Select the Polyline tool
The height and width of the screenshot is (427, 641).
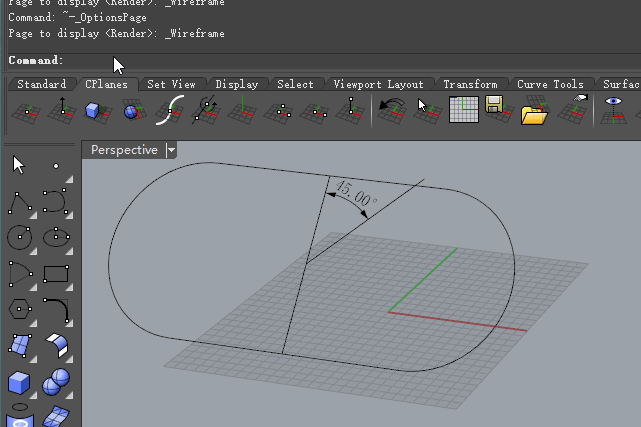20,203
